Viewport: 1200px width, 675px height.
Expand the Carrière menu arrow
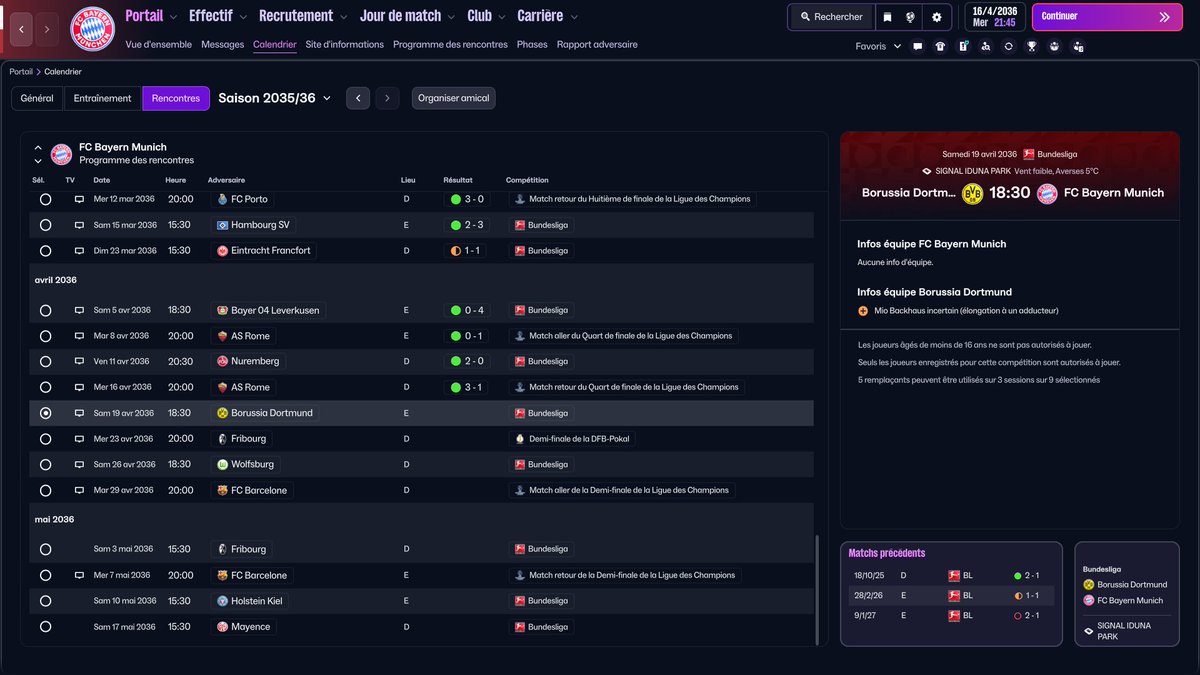tap(574, 17)
